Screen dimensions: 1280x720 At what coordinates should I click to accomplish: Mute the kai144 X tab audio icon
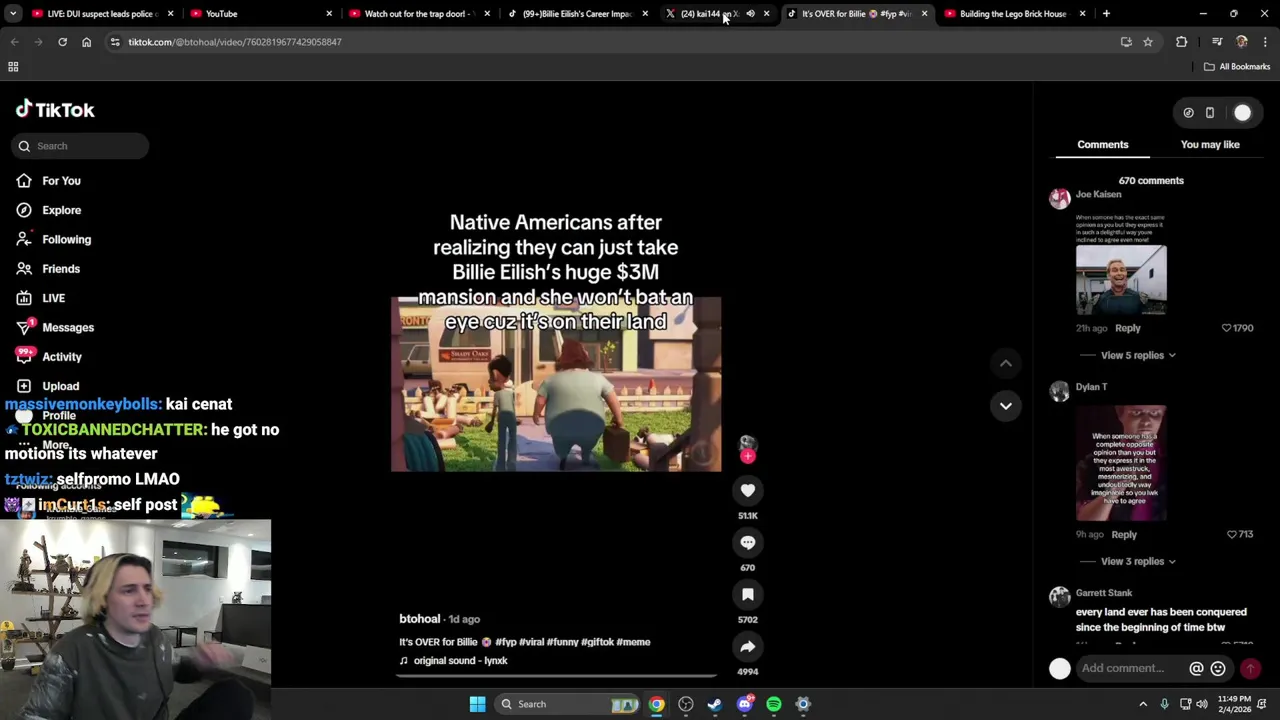point(750,14)
